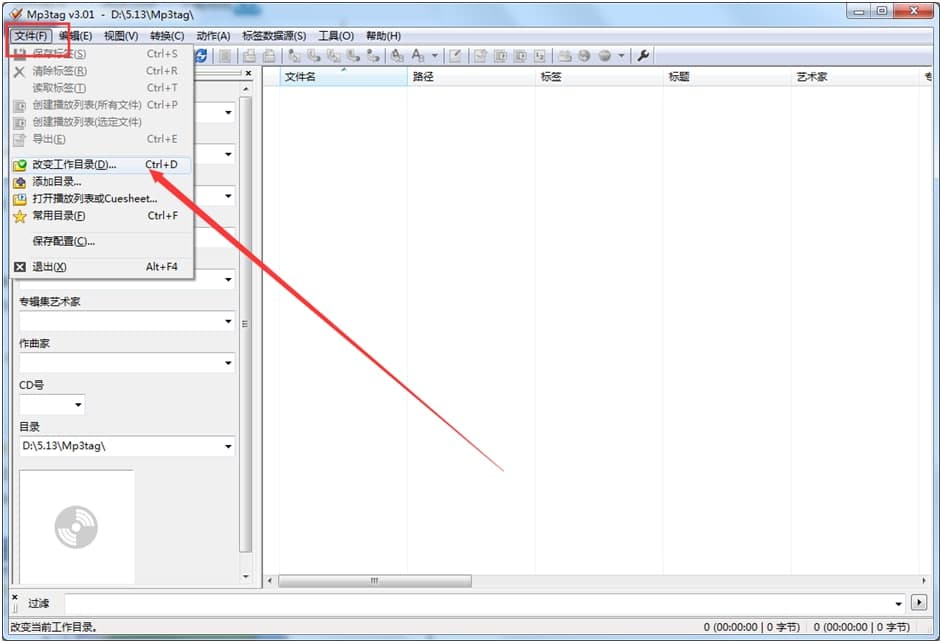Expand the 专辑集艺术家 album artist dropdown
The width and height of the screenshot is (942, 643).
tap(228, 322)
